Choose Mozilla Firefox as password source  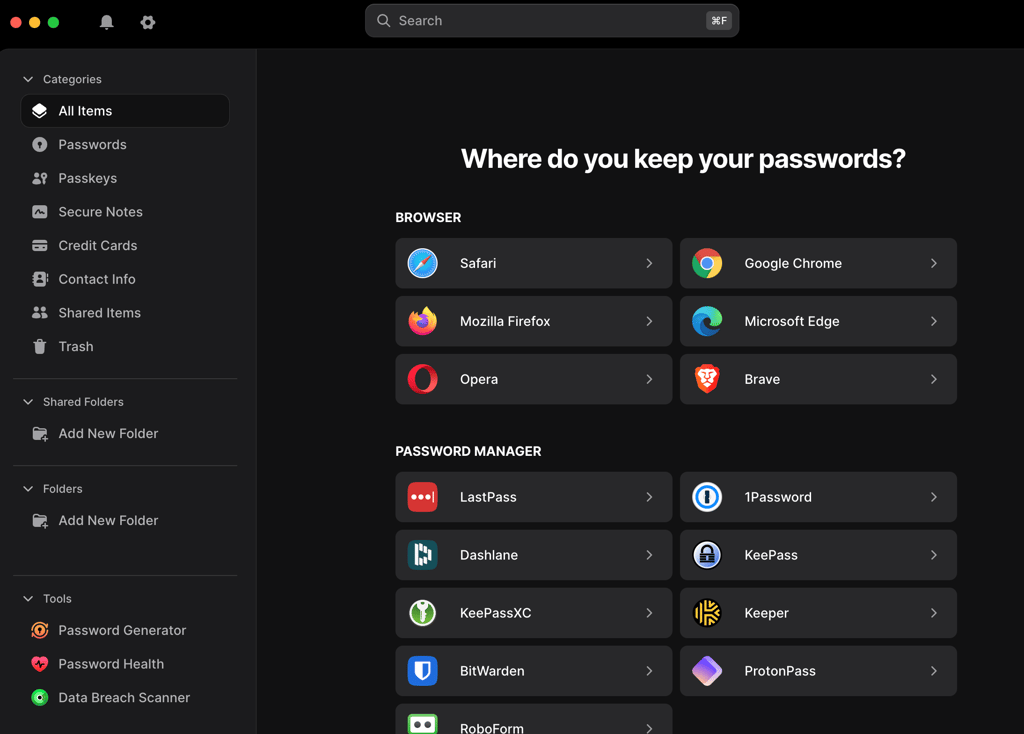point(534,321)
